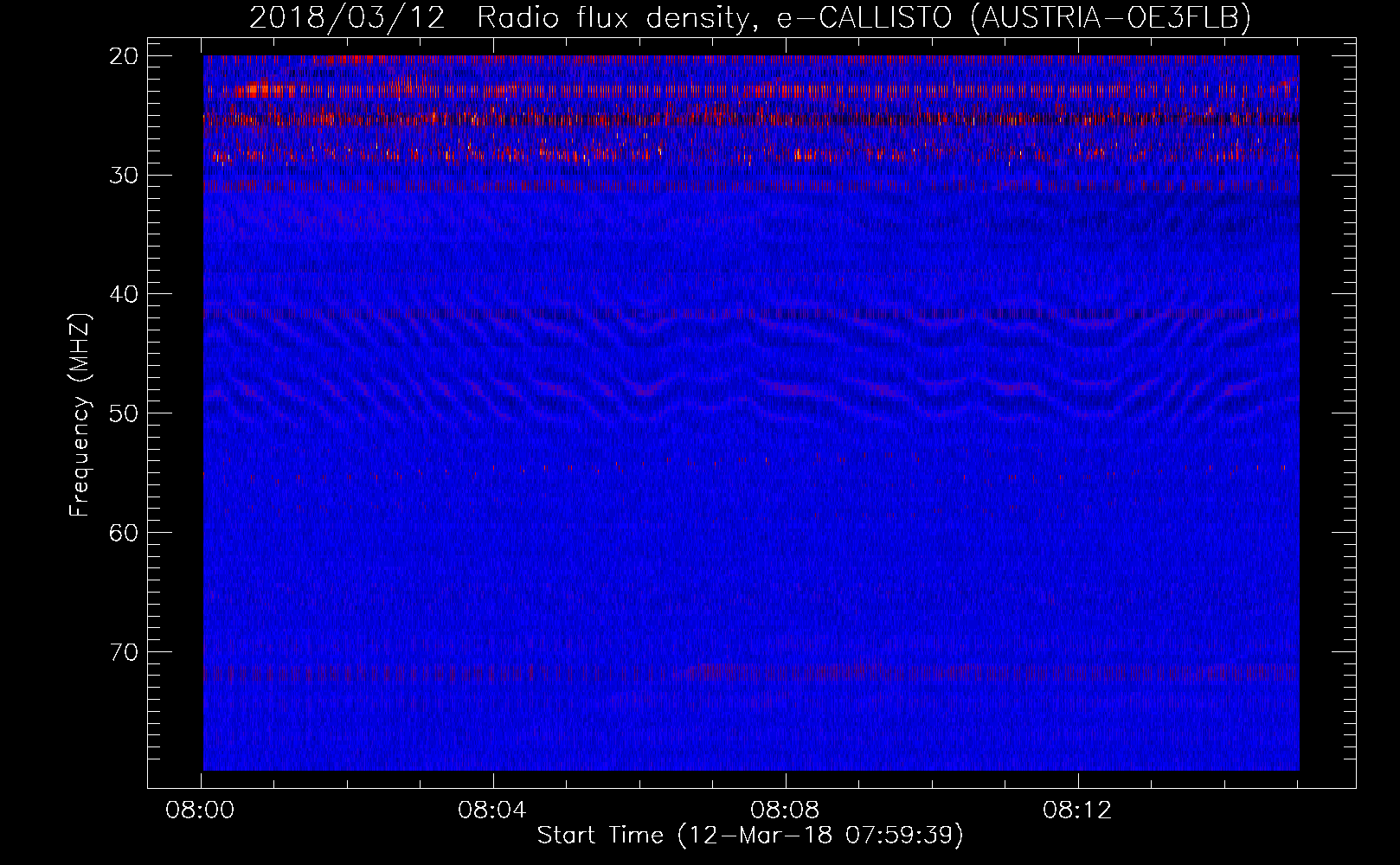Click the 40 MHz y-axis tick label
The image size is (1400, 865).
tap(125, 294)
